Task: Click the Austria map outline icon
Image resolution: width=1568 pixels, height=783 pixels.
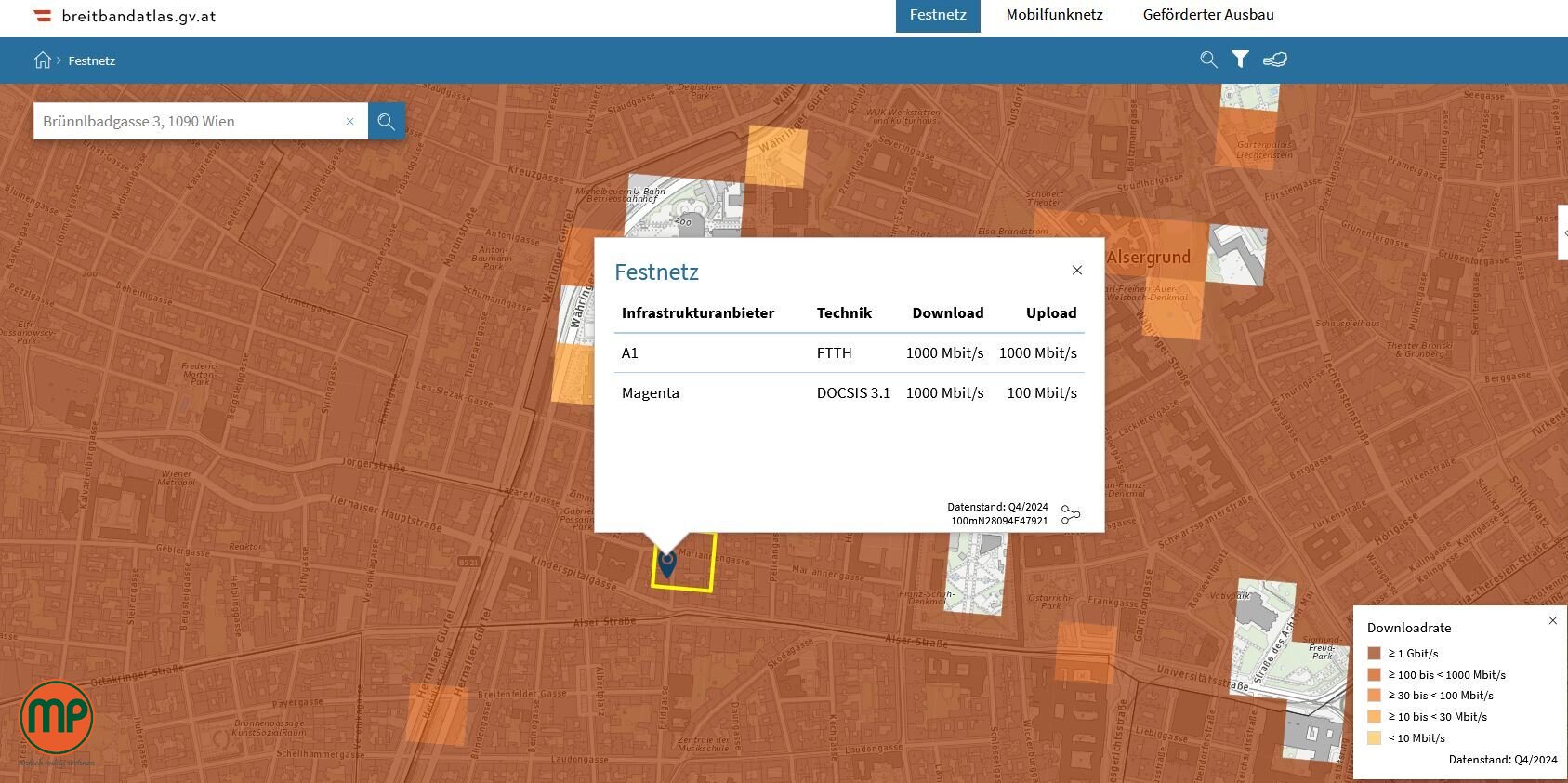Action: (1275, 60)
